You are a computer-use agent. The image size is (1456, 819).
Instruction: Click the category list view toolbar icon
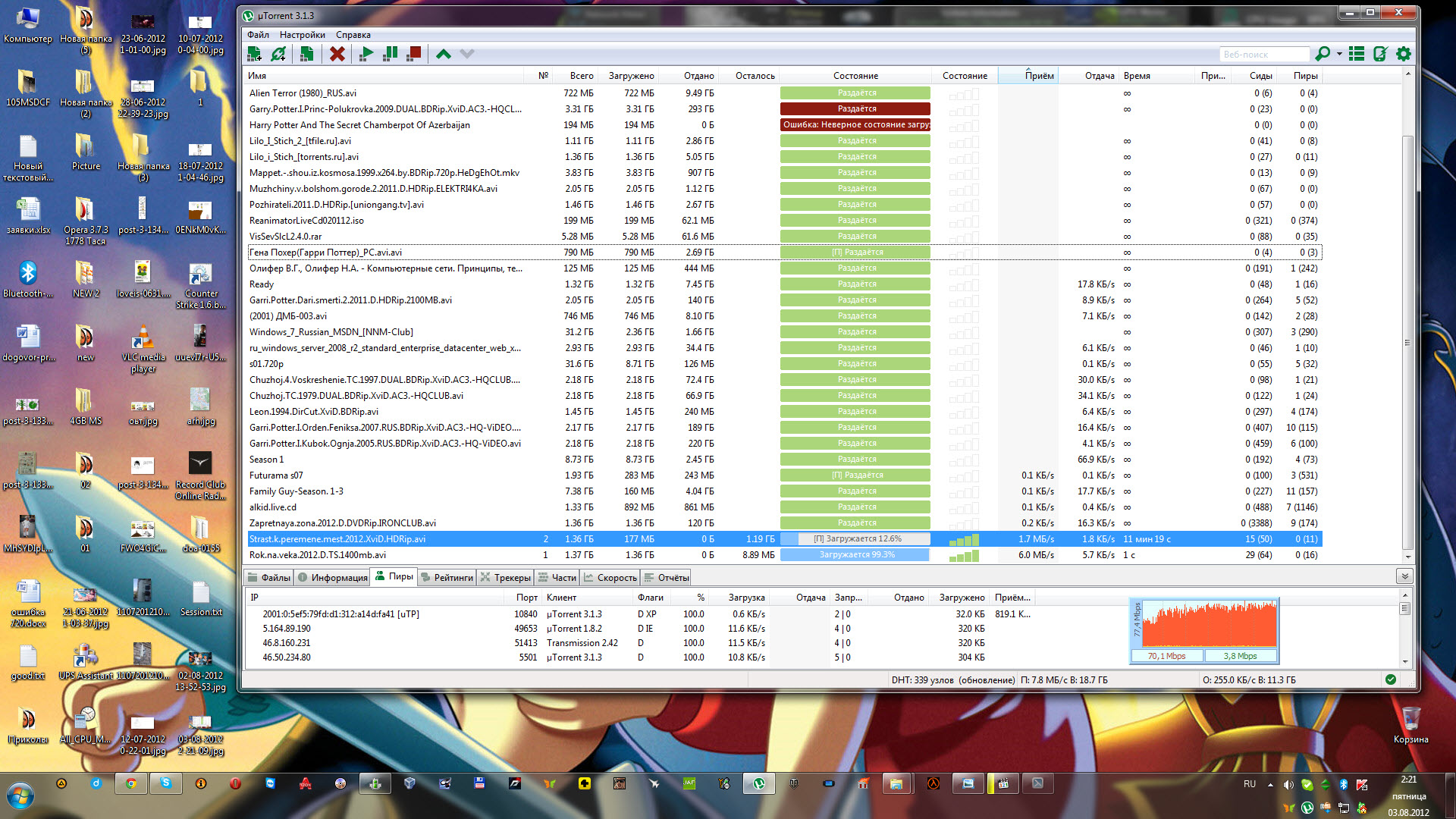[1357, 54]
